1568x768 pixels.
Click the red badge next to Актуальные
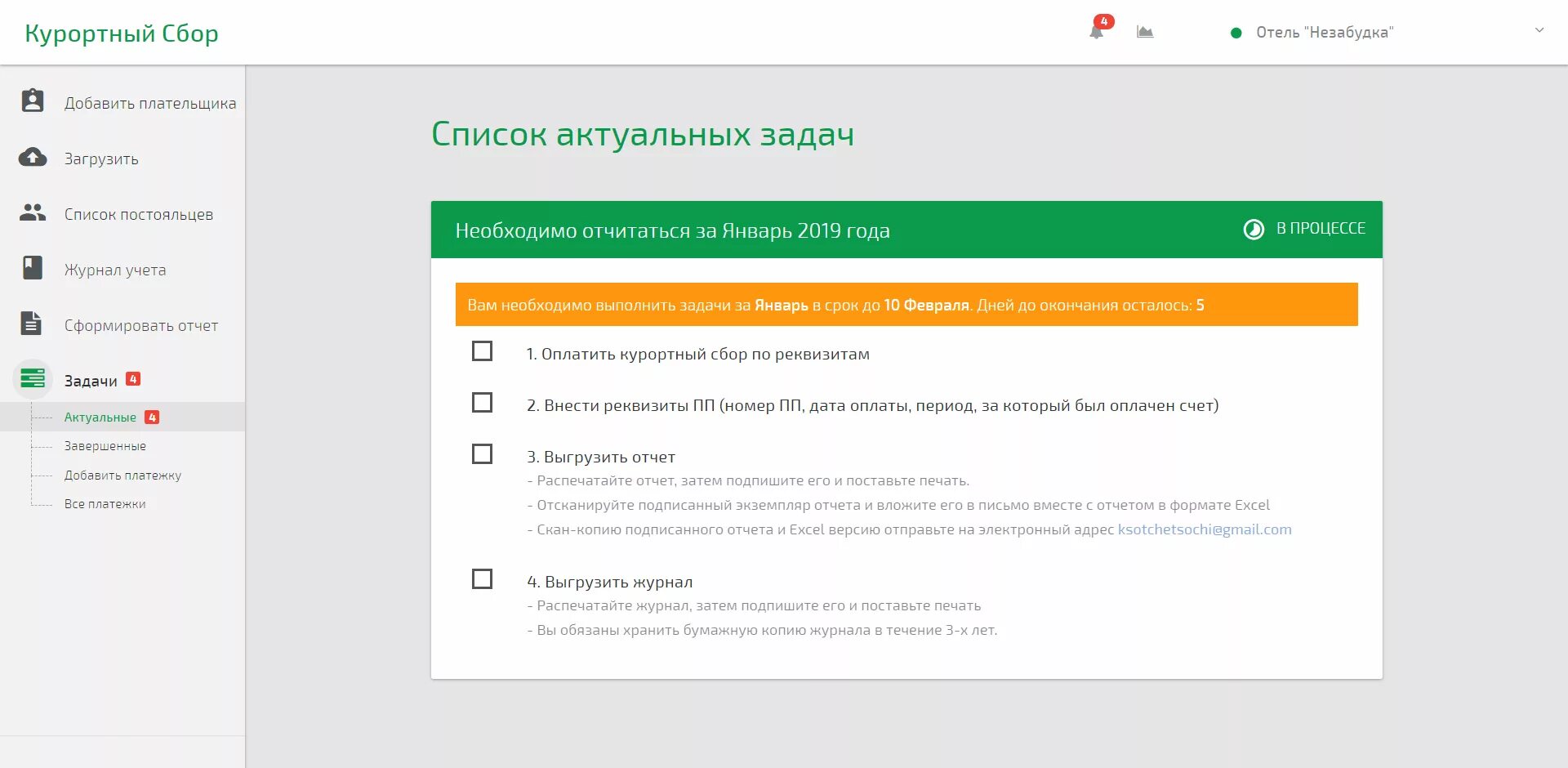point(152,417)
